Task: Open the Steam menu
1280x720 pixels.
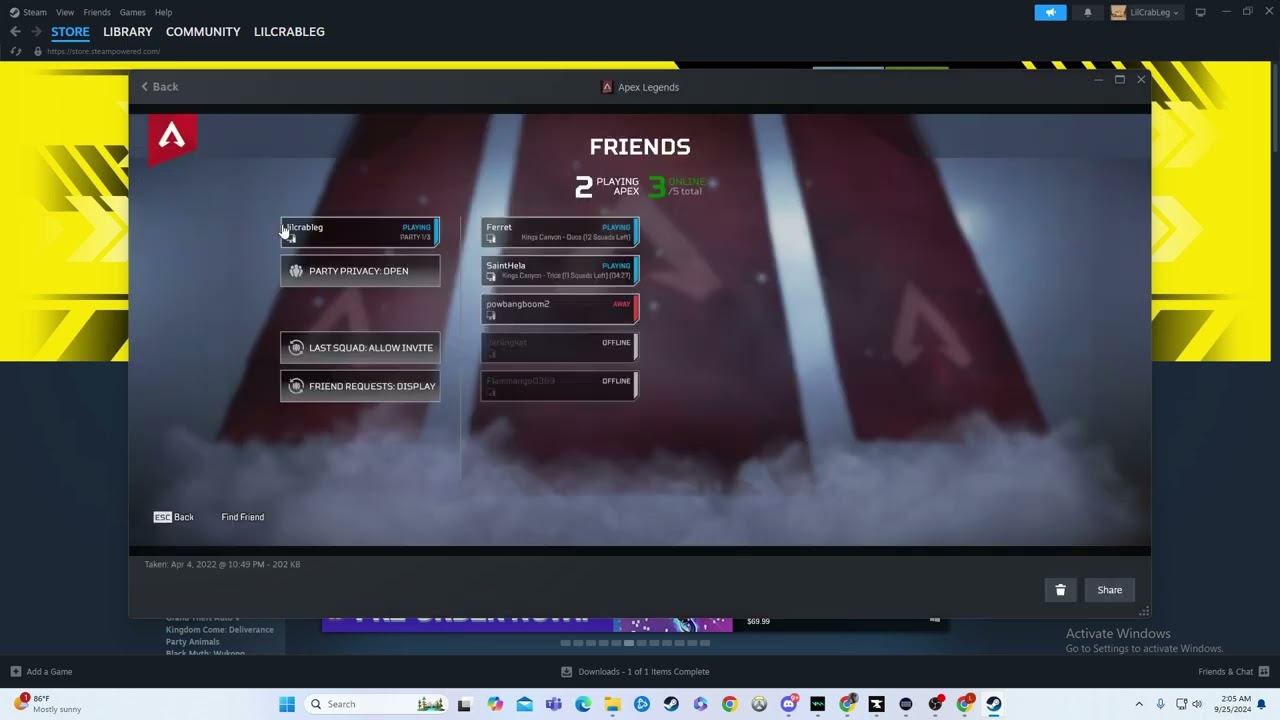Action: [x=28, y=12]
